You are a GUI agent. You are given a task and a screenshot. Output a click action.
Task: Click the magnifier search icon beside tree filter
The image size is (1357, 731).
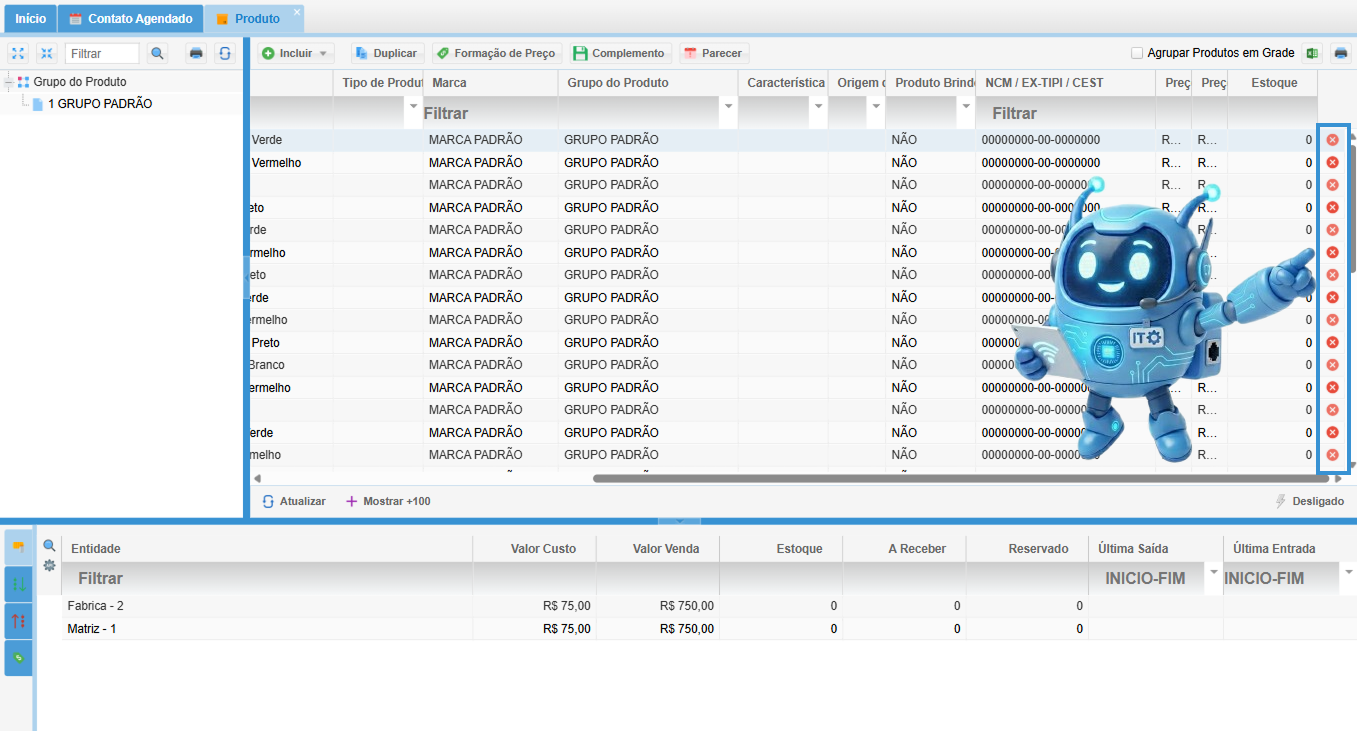[157, 53]
